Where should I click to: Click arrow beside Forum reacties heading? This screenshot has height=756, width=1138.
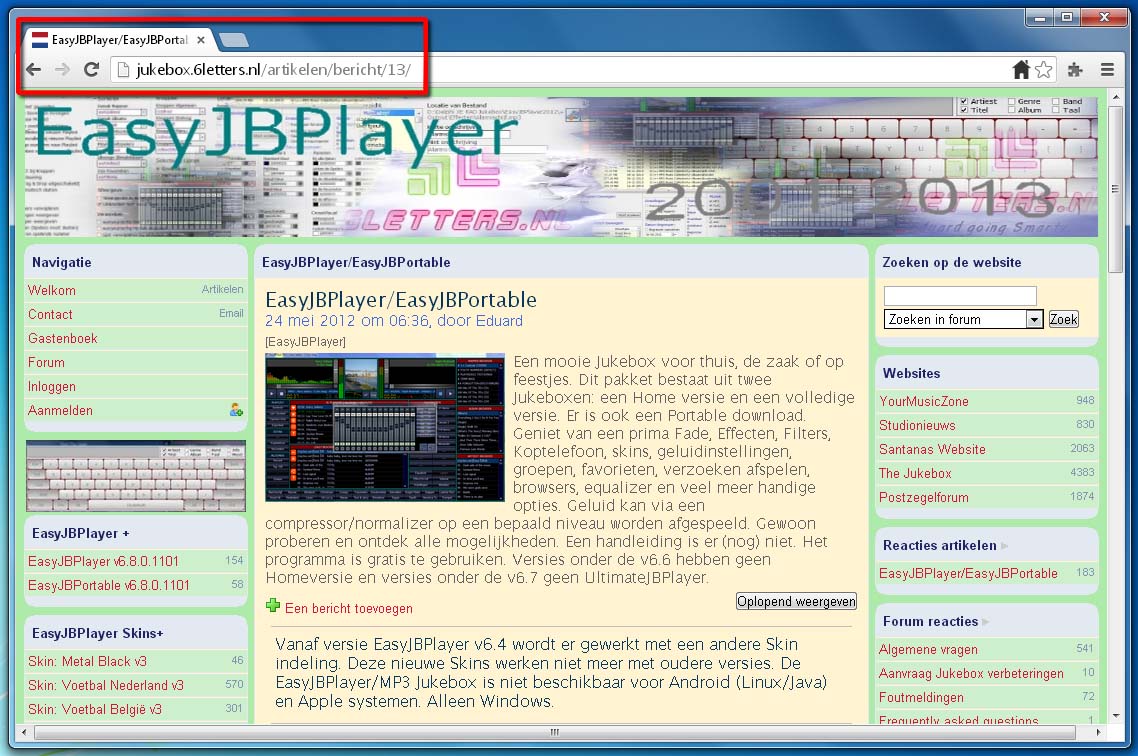tap(986, 622)
